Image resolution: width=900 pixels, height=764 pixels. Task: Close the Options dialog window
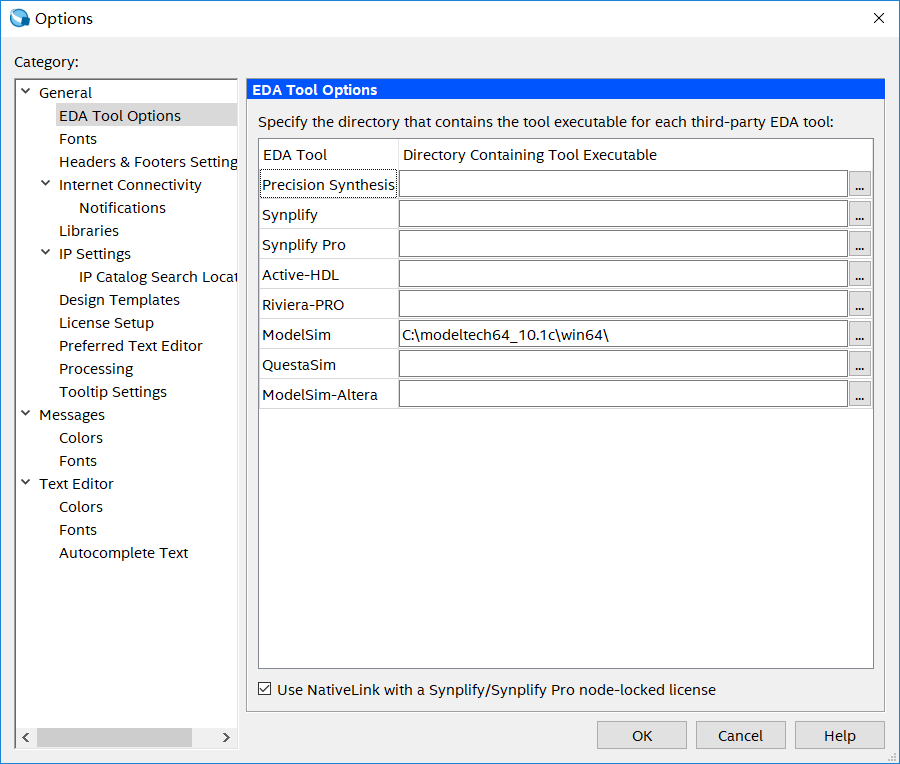[x=878, y=18]
